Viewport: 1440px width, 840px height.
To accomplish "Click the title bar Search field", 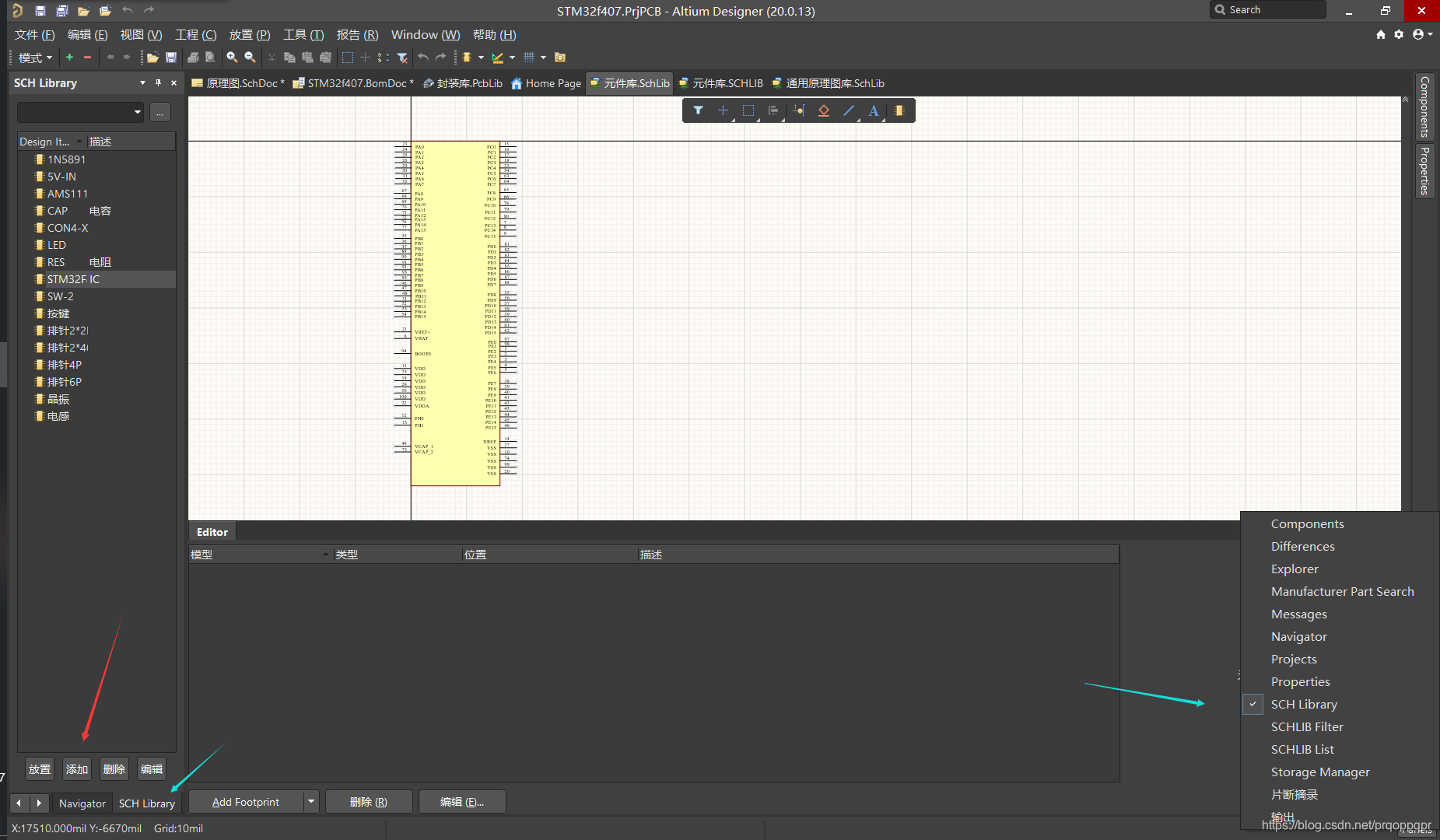I will (x=1268, y=10).
